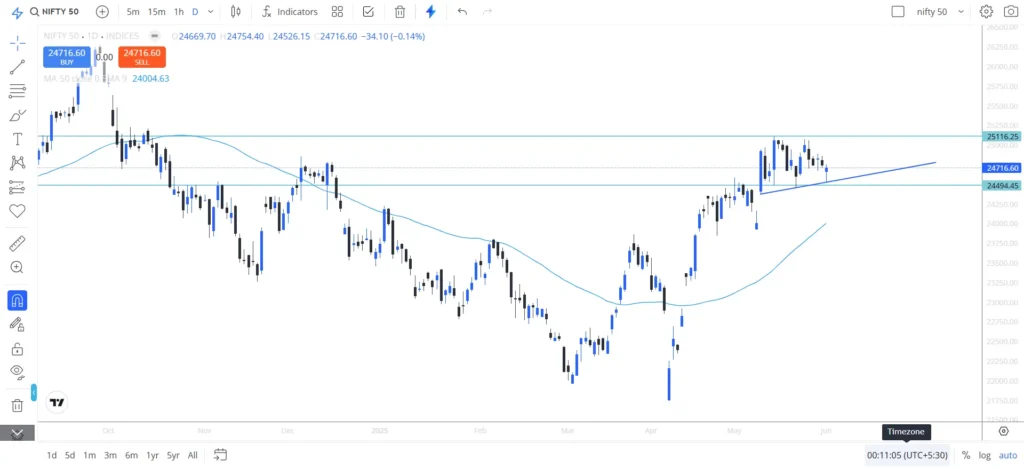Switch to 15m timeframe
Screen dimensions: 1024x468
[x=156, y=12]
